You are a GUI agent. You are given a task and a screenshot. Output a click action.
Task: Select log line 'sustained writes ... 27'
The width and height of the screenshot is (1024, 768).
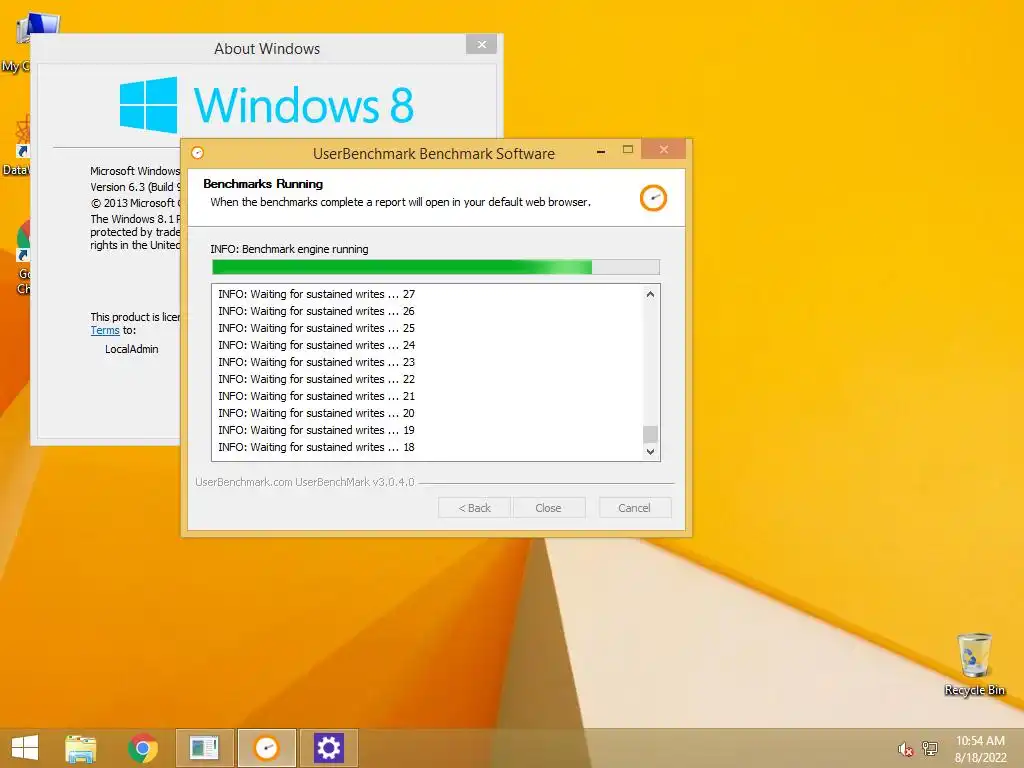[317, 295]
